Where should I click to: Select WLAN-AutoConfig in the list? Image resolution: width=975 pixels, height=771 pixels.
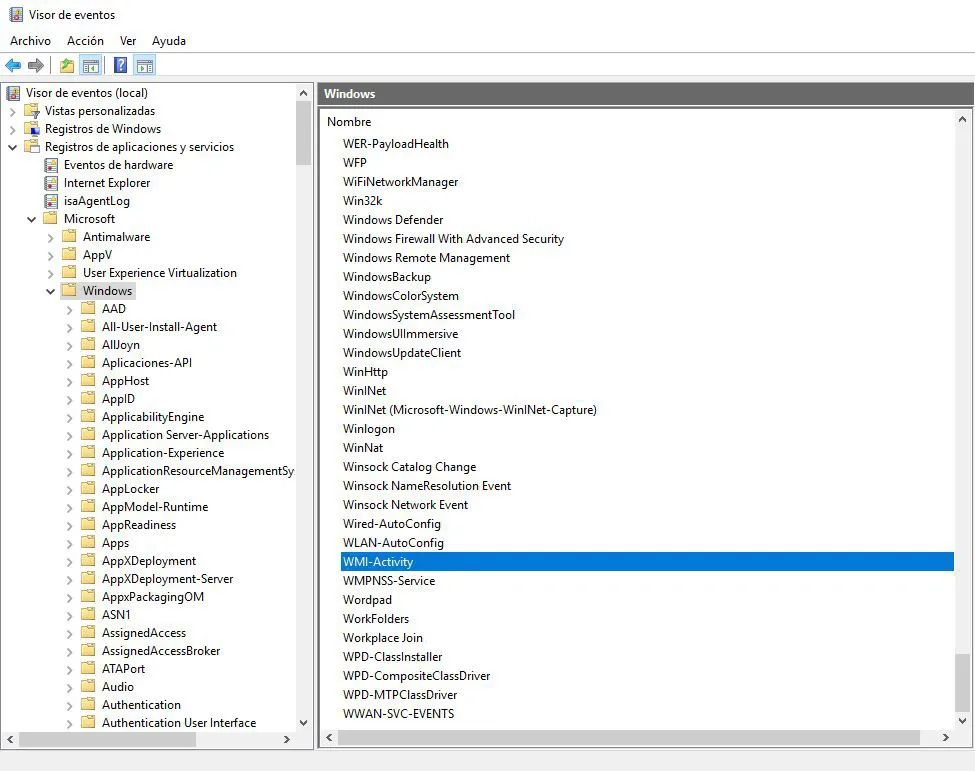click(x=393, y=543)
